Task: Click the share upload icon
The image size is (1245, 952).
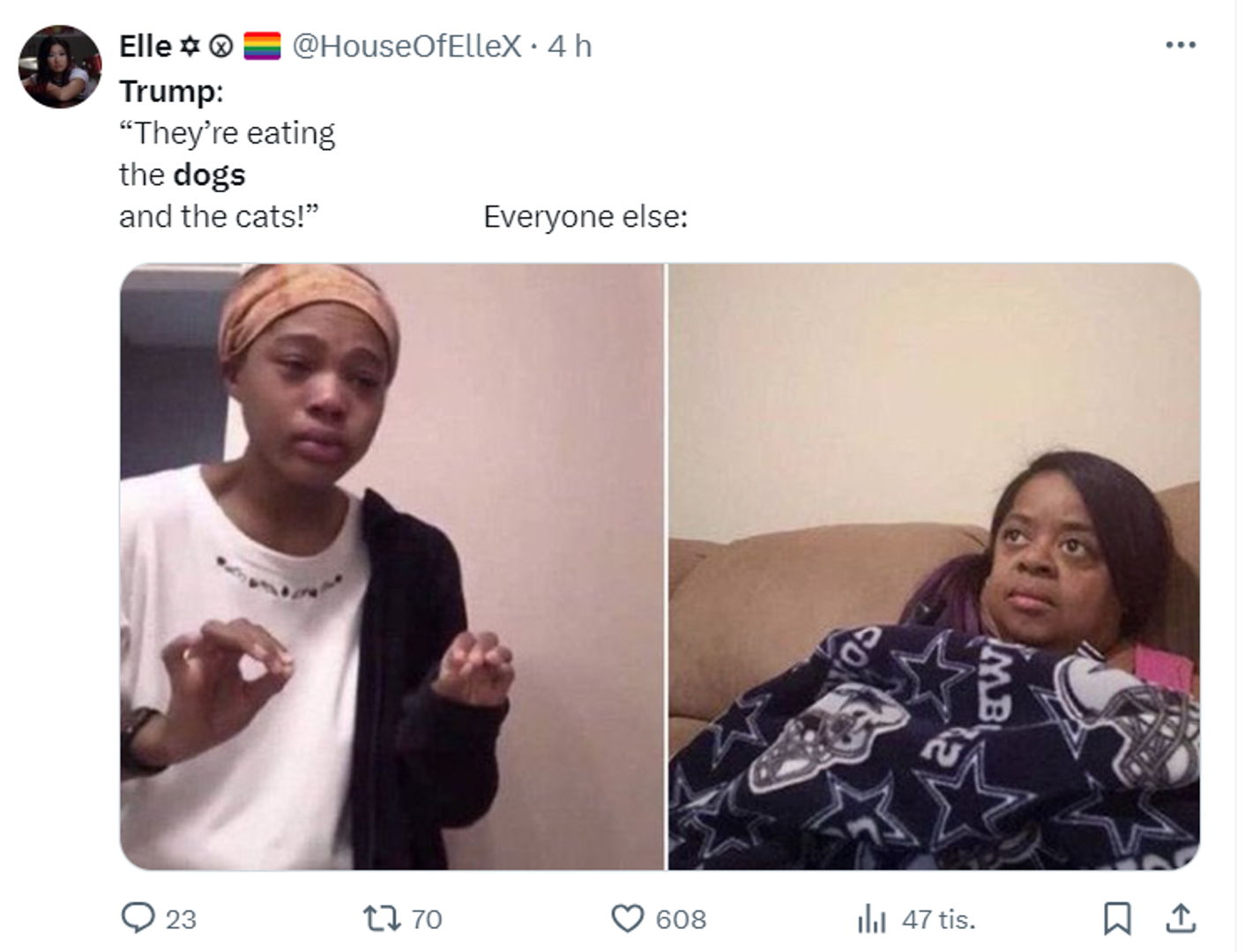Action: click(1181, 919)
